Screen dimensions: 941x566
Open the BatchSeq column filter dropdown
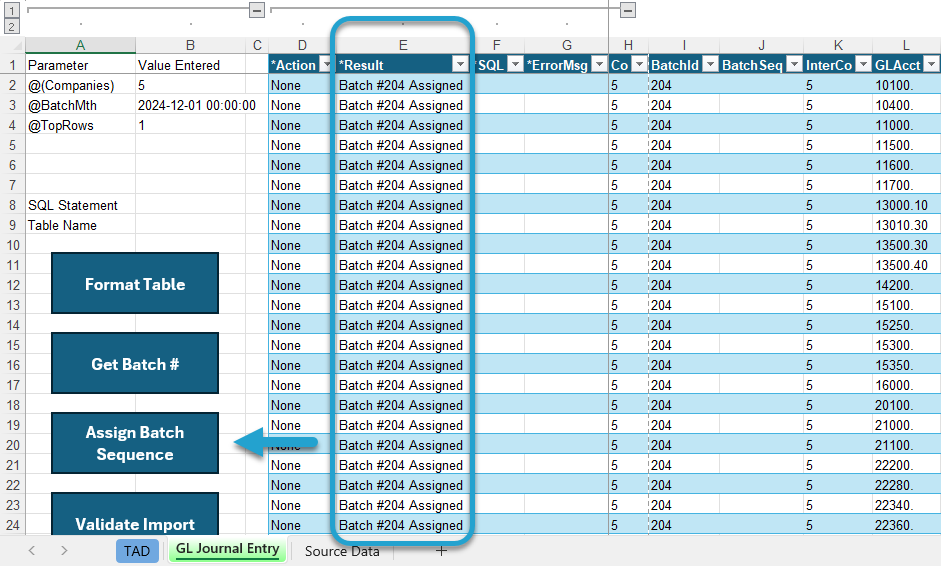794,64
